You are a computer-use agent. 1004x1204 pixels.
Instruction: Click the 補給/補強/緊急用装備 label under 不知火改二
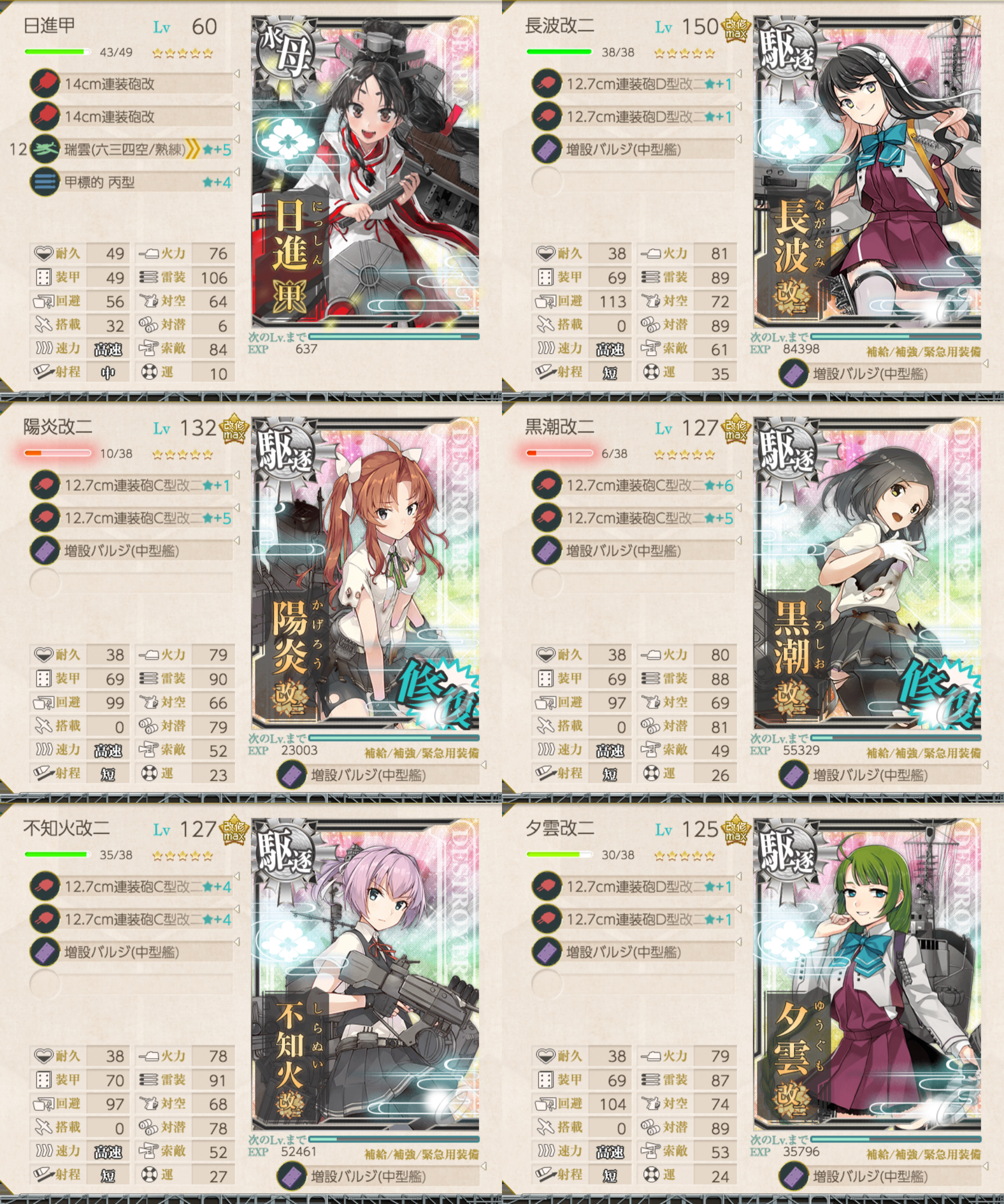(421, 1154)
